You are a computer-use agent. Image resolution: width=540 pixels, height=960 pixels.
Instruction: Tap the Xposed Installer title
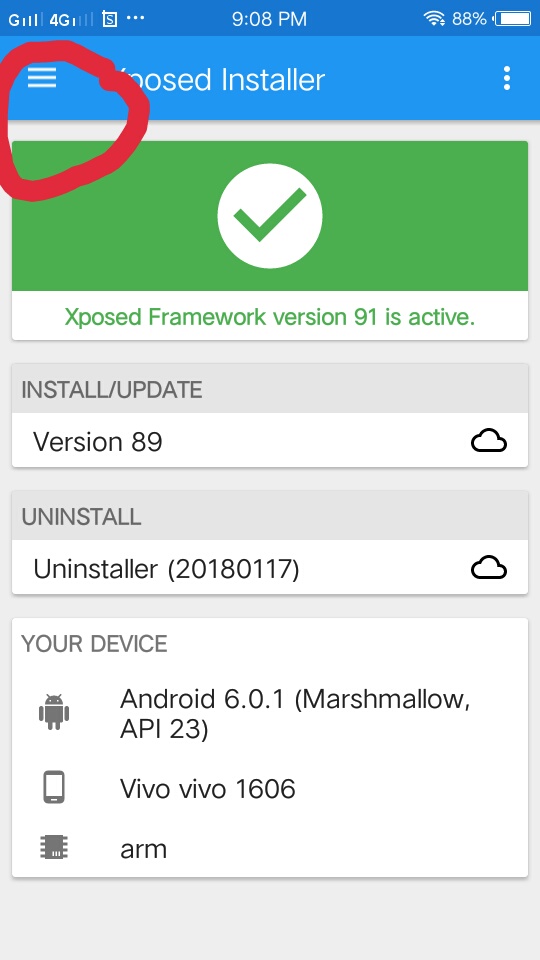tap(219, 80)
